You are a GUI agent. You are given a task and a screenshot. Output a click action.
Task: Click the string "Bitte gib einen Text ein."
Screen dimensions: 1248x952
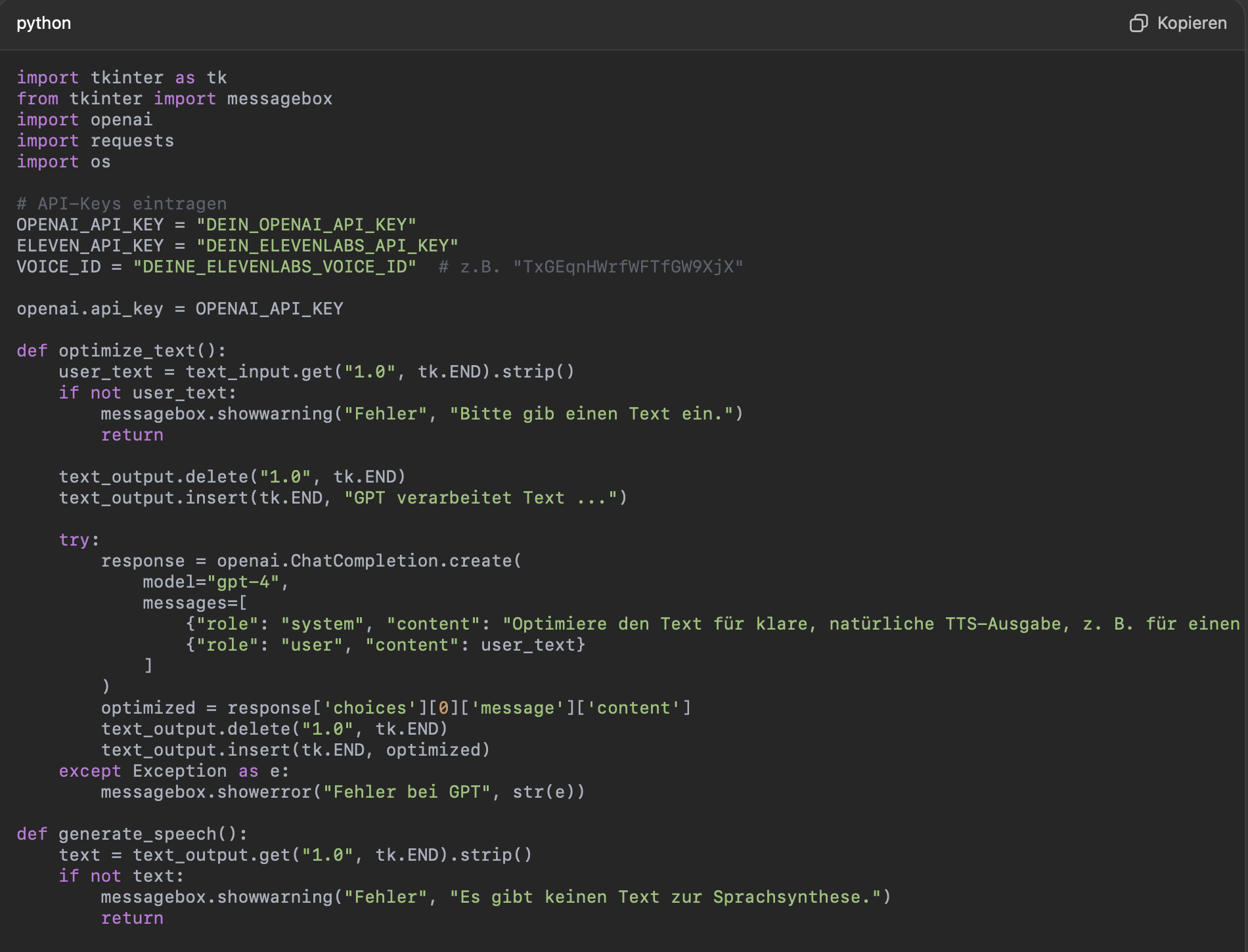[x=591, y=414]
